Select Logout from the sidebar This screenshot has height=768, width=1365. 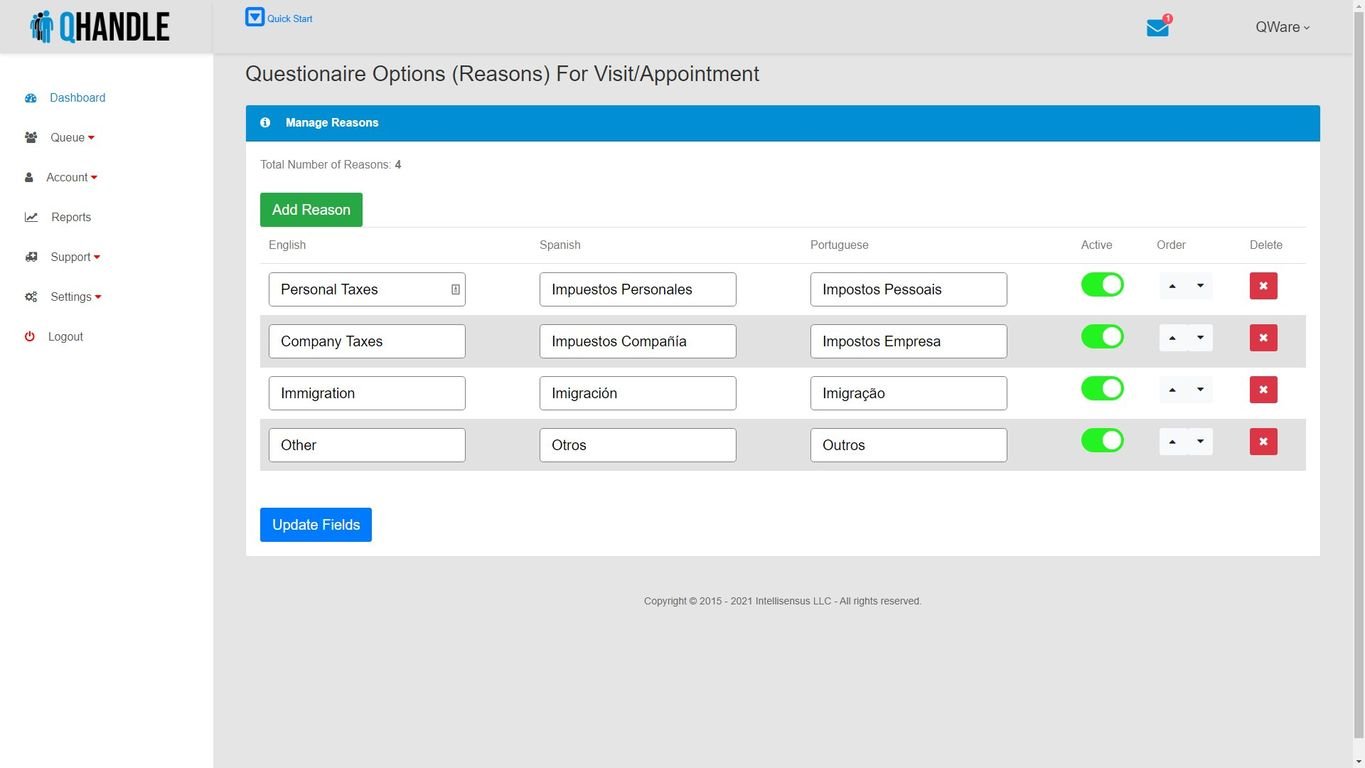click(x=65, y=337)
